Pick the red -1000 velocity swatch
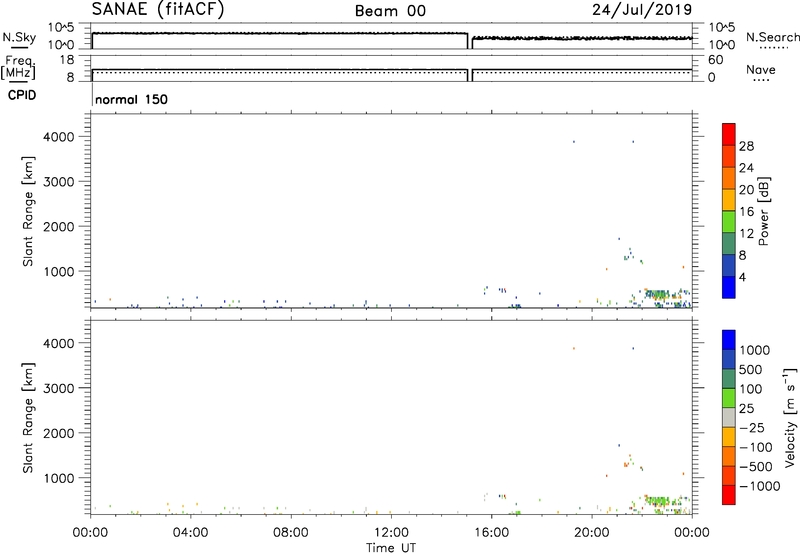 pyautogui.click(x=729, y=495)
